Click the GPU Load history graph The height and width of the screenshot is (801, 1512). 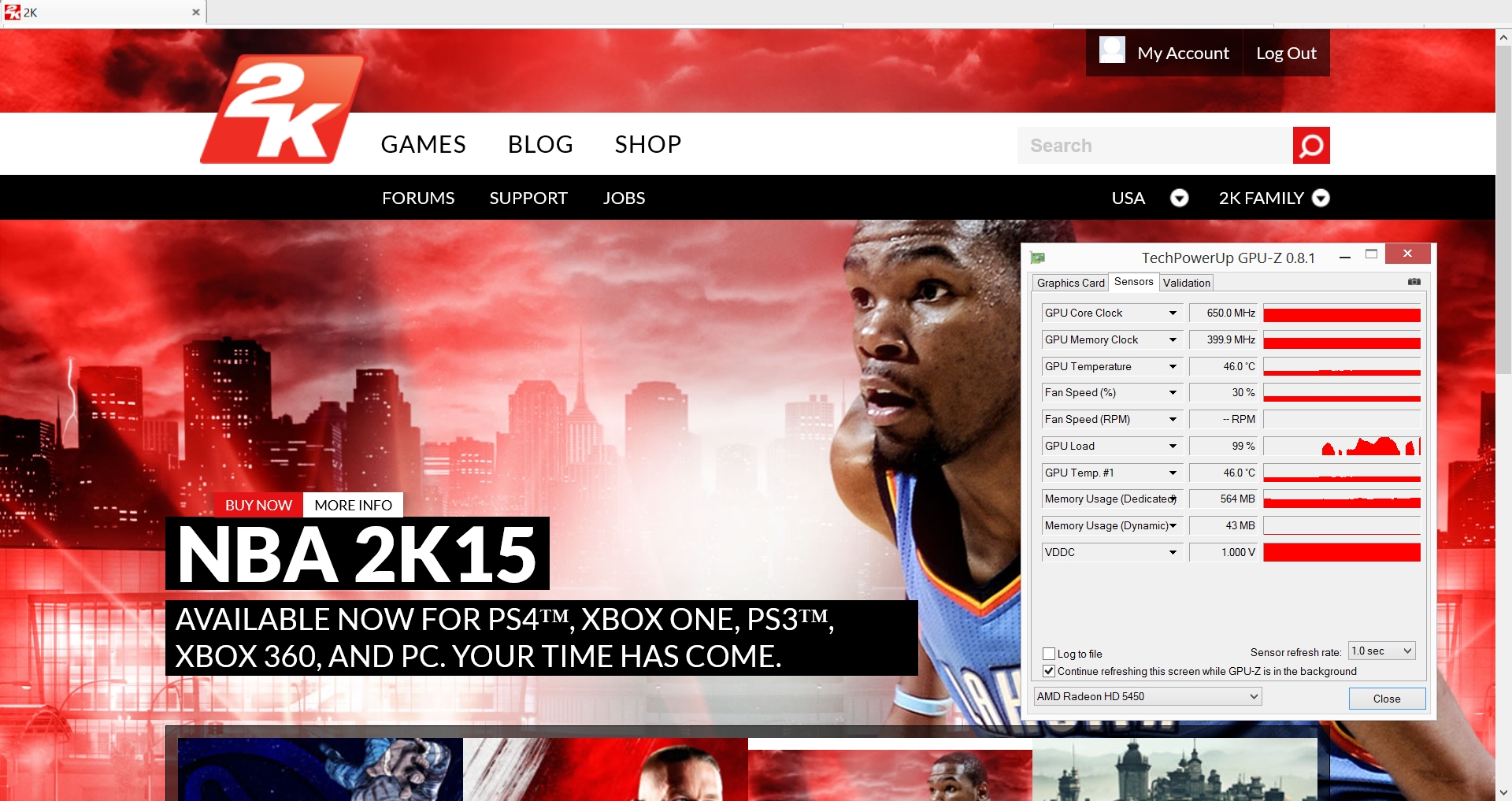(1341, 447)
